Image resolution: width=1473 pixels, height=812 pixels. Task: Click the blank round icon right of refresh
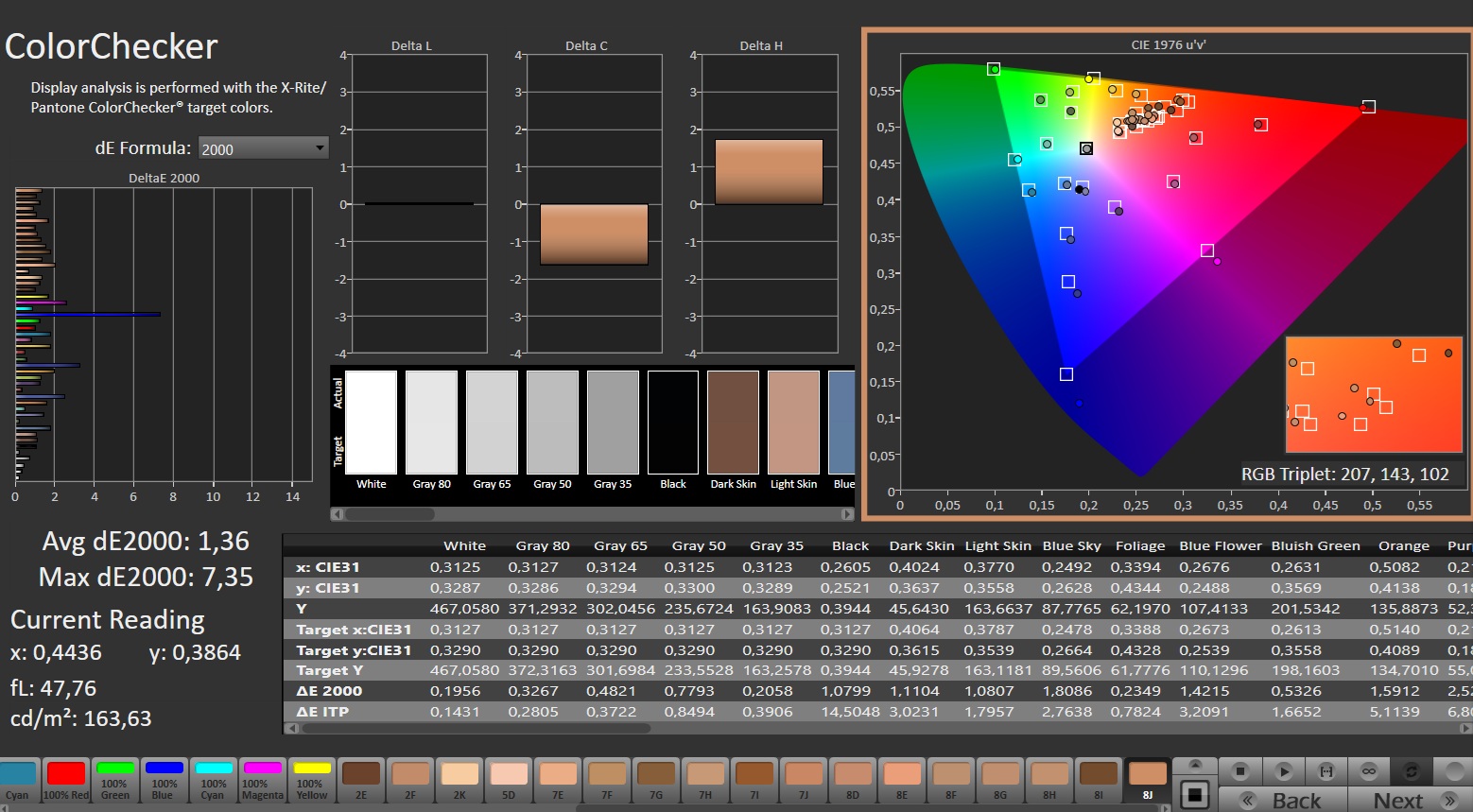click(x=1454, y=771)
